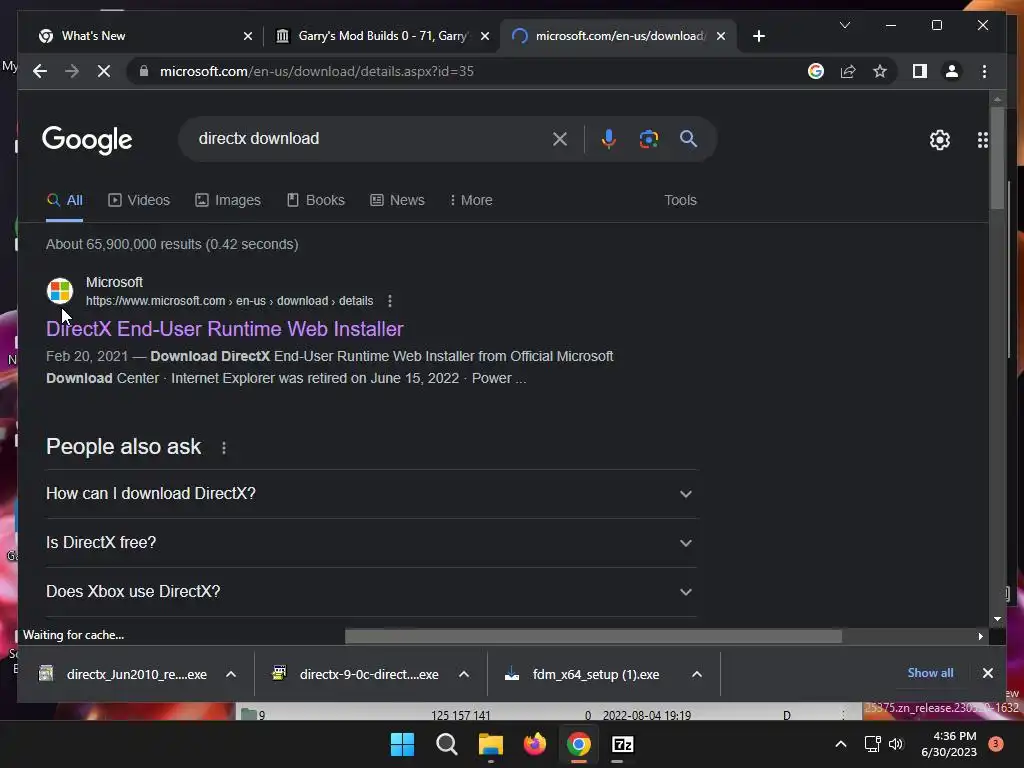Open File Explorer from taskbar

click(x=490, y=744)
